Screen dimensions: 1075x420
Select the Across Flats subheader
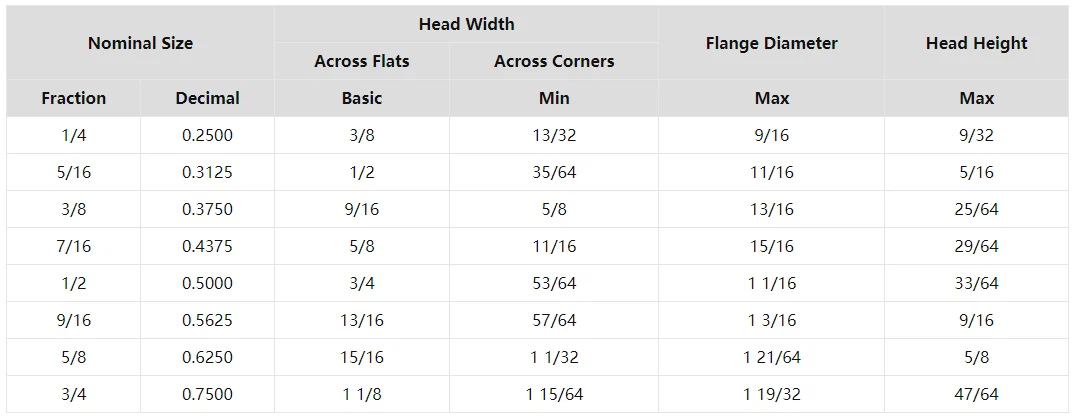point(362,61)
